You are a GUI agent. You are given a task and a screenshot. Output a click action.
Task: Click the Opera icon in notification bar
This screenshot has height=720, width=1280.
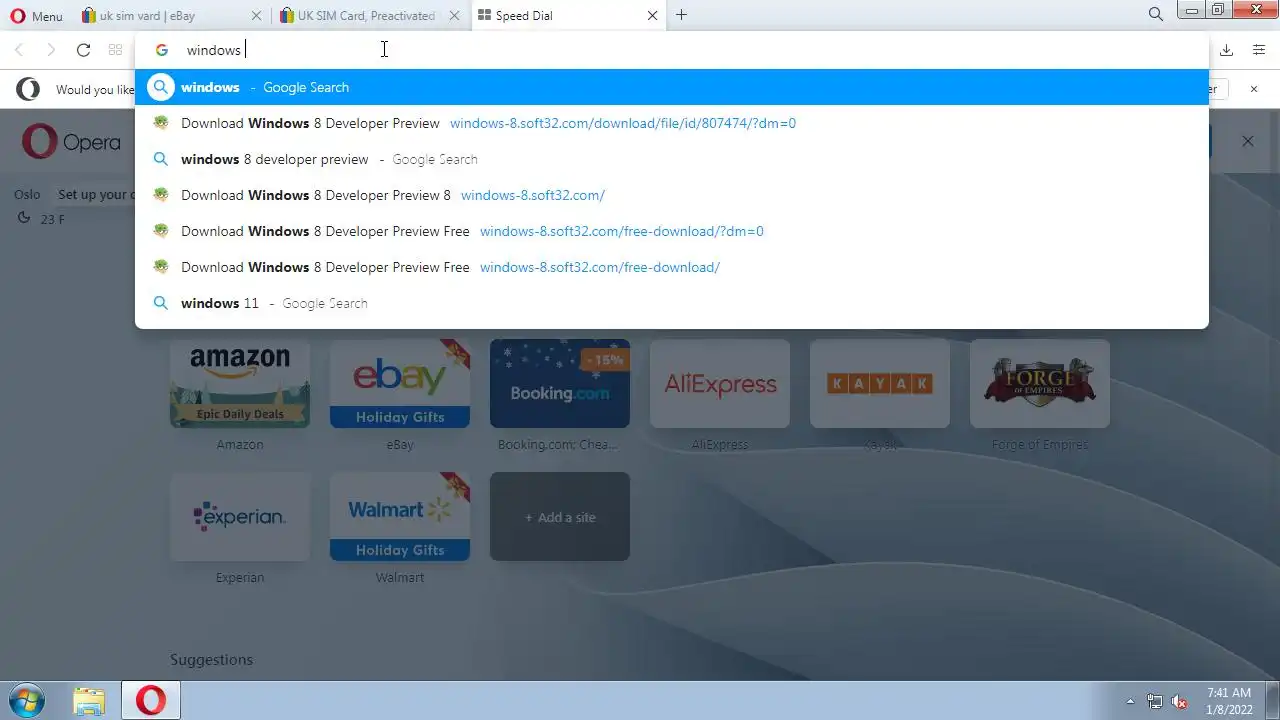tap(28, 89)
